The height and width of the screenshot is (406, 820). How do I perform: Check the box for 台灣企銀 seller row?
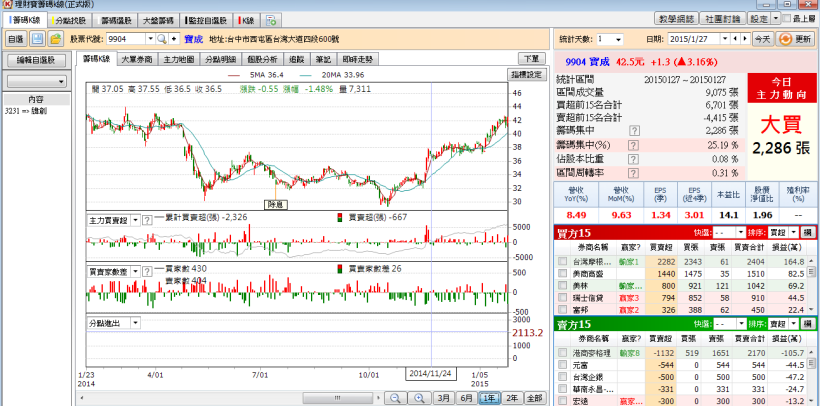pos(562,376)
